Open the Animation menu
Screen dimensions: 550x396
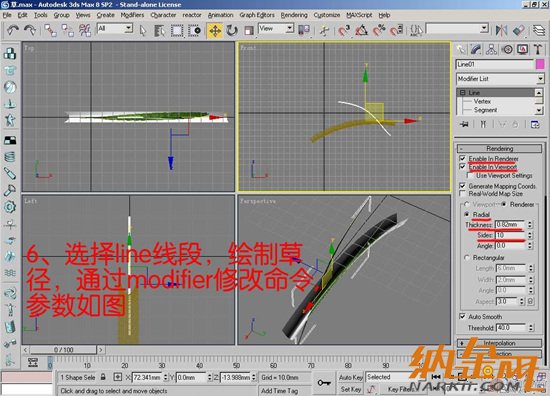pos(220,15)
